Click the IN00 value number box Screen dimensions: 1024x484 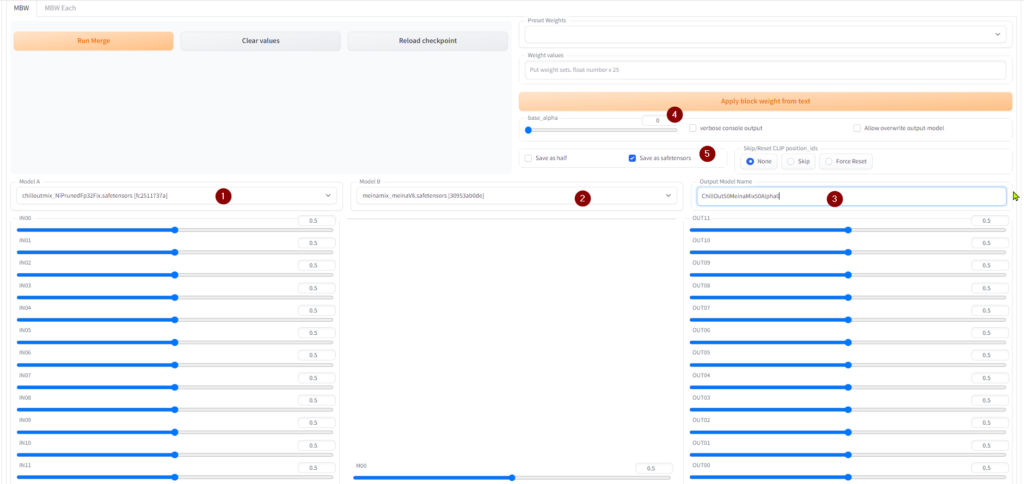(x=315, y=220)
